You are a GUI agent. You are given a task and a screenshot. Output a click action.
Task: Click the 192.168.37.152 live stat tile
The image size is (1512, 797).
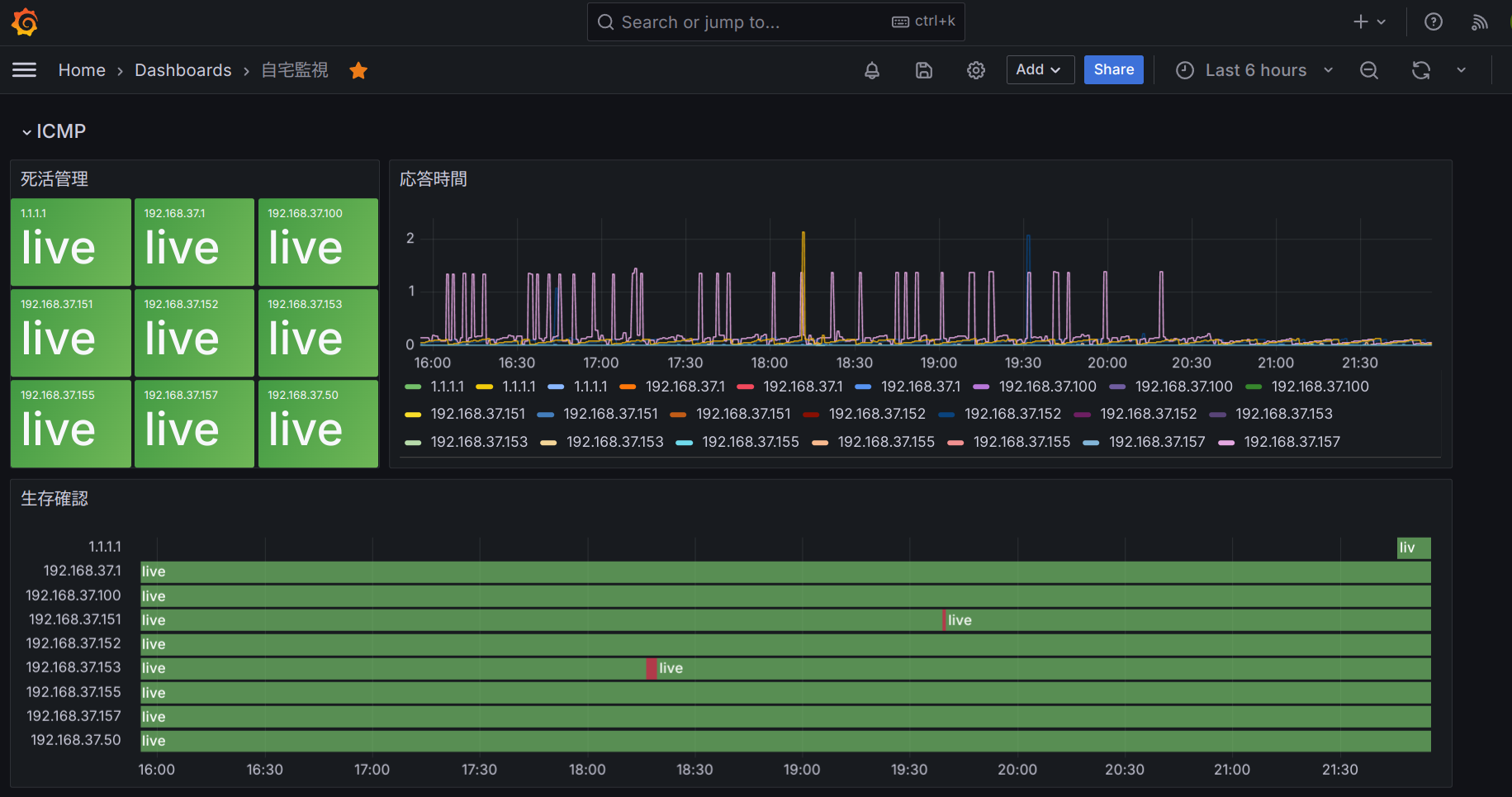pos(194,333)
